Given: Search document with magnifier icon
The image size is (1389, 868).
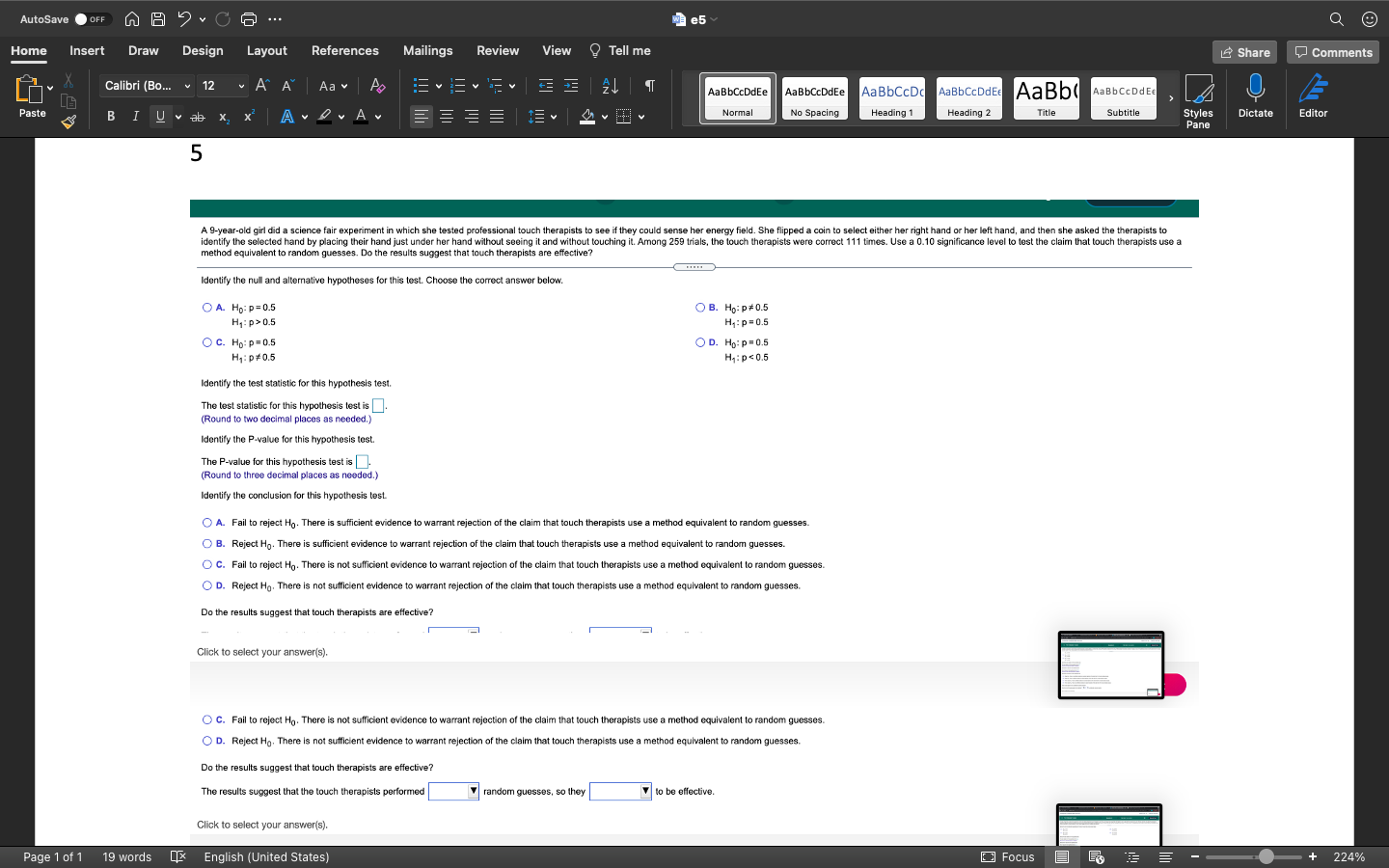Looking at the screenshot, I should point(1337,19).
